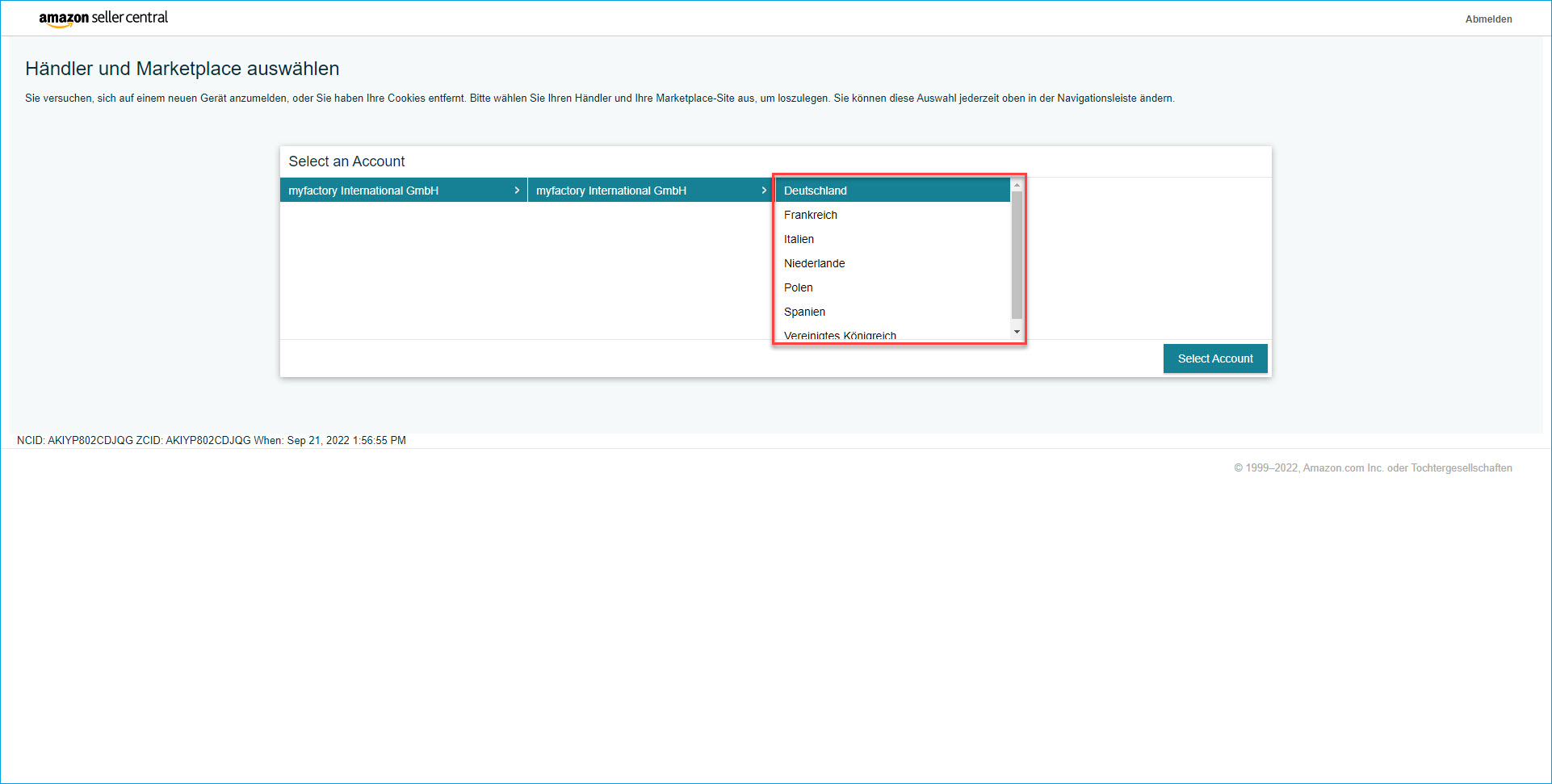Expand first column account chevron arrow

click(x=517, y=191)
